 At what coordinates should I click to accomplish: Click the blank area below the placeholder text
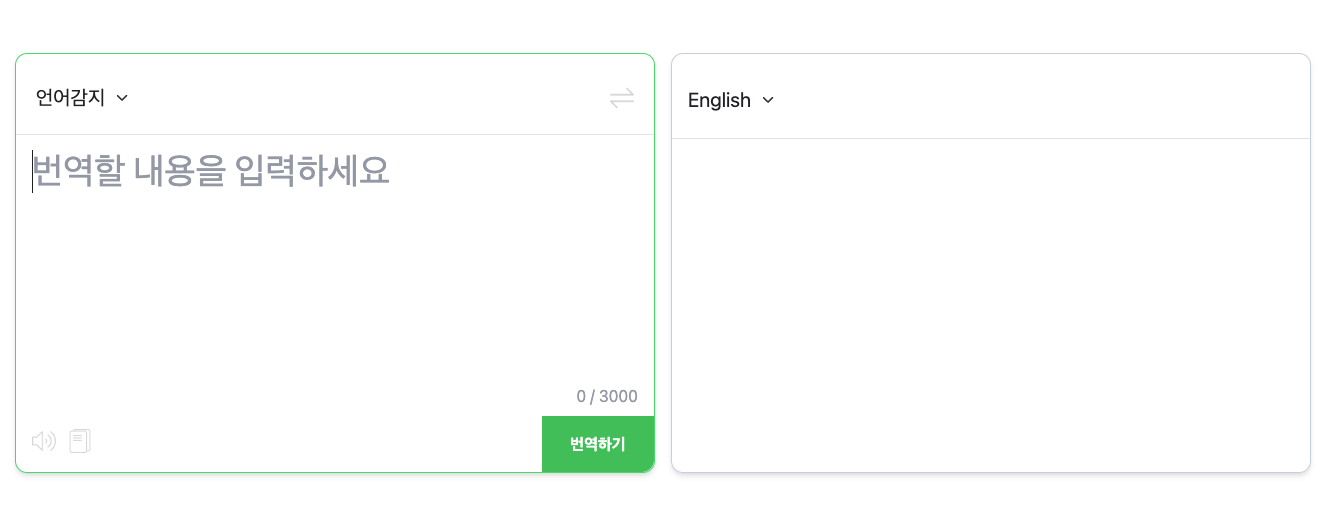point(335,290)
